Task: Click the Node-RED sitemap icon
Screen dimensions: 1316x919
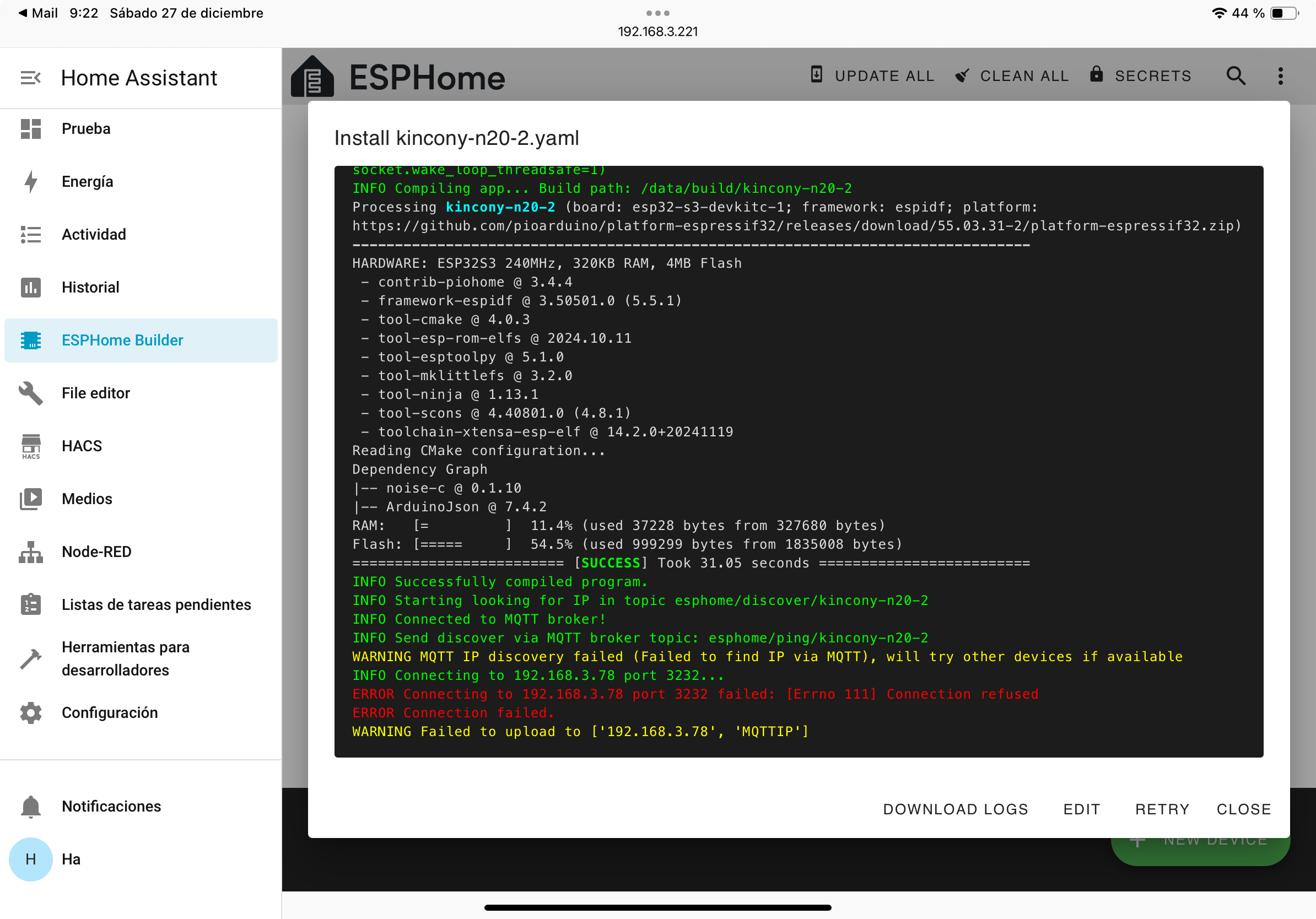Action: coord(31,552)
